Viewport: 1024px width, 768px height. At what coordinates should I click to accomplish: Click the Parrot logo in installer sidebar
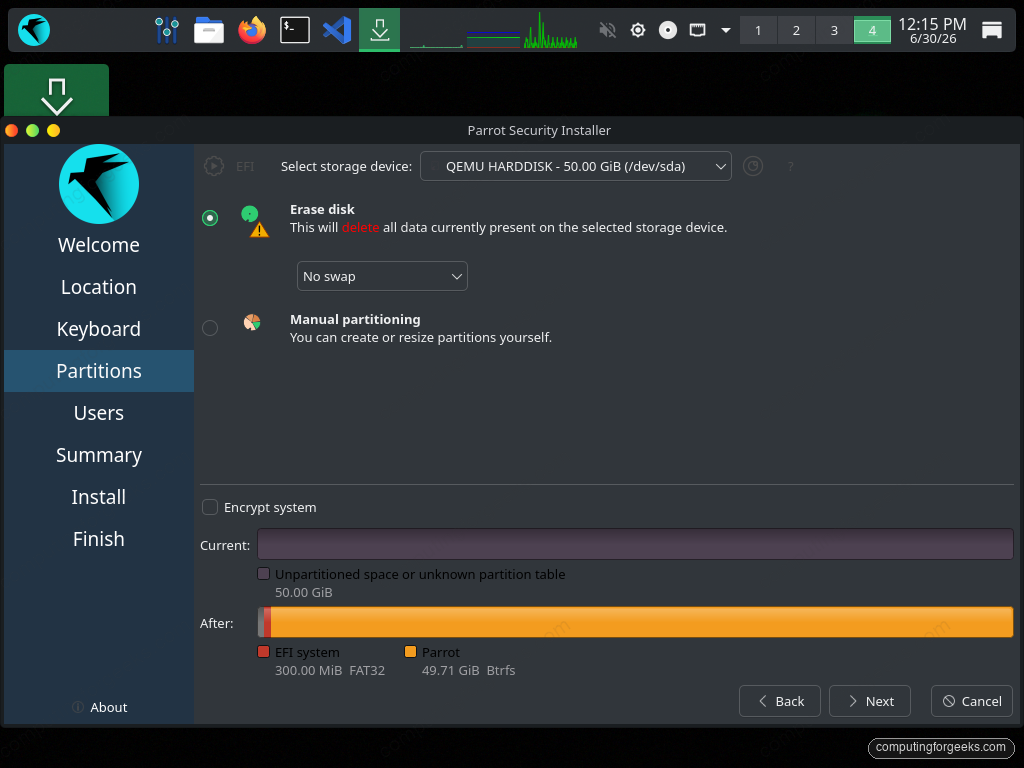pyautogui.click(x=99, y=184)
